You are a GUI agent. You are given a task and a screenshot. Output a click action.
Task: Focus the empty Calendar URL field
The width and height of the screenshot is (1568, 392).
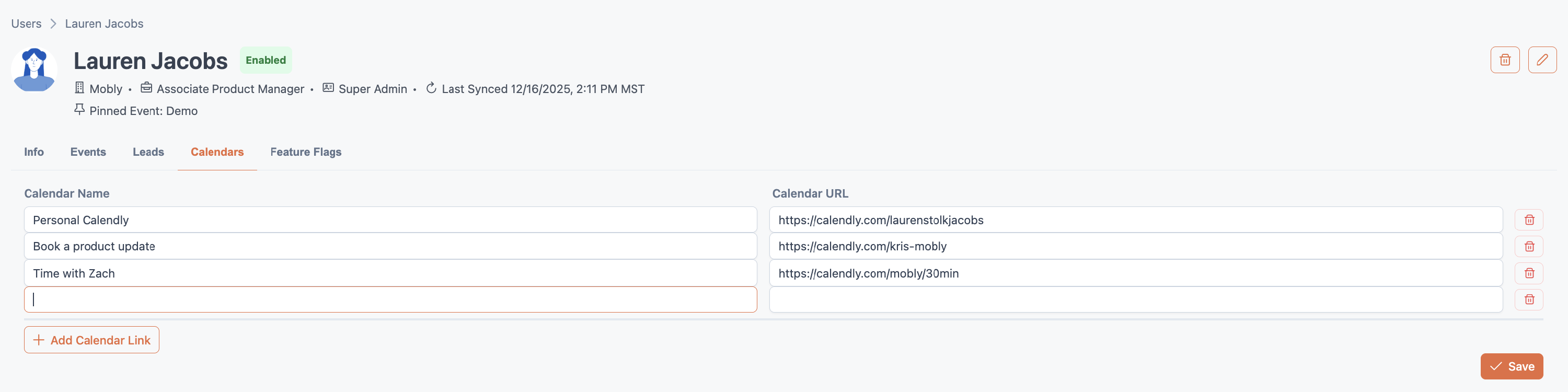[x=1135, y=299]
